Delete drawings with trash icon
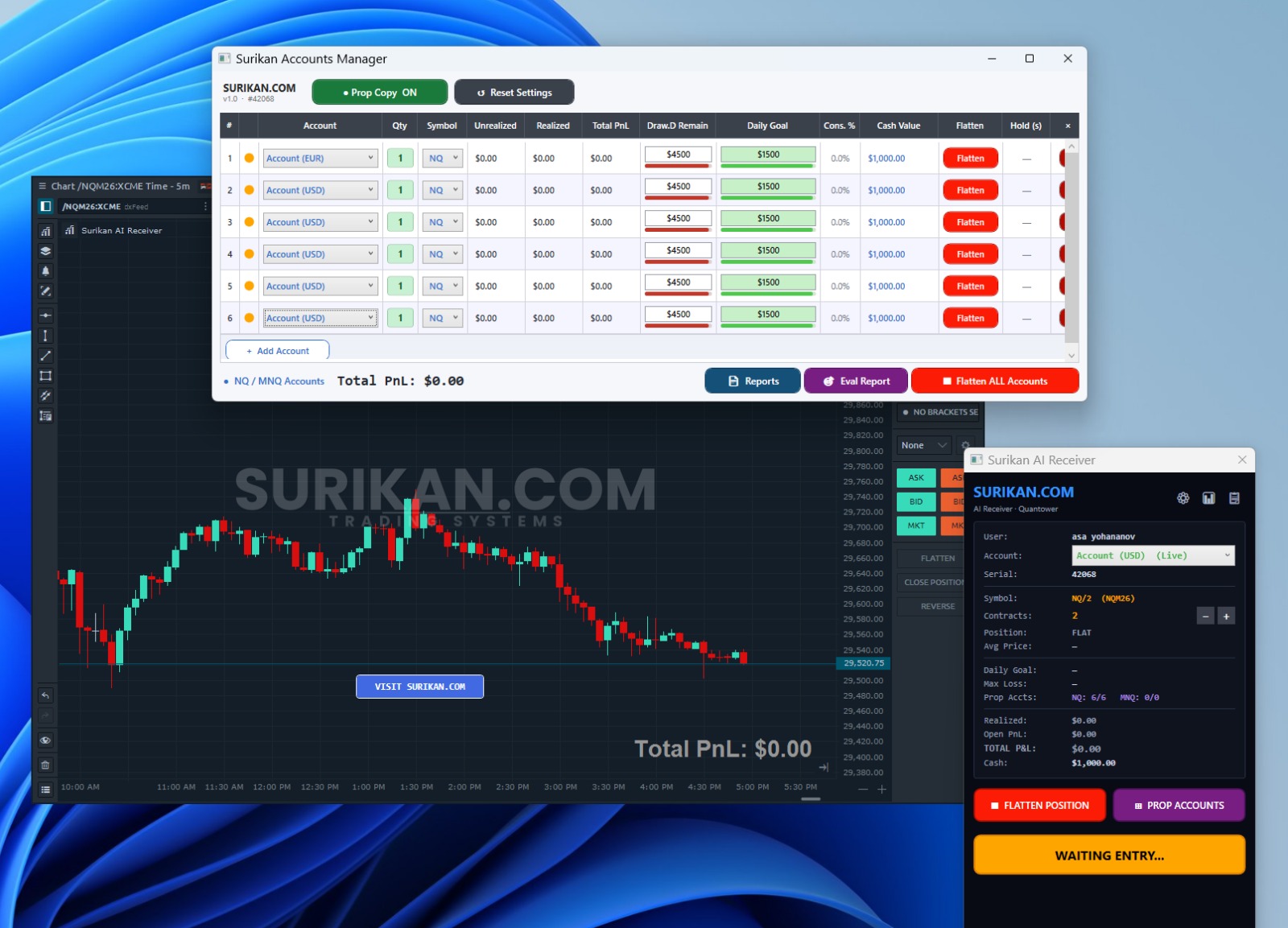The width and height of the screenshot is (1288, 928). click(46, 765)
